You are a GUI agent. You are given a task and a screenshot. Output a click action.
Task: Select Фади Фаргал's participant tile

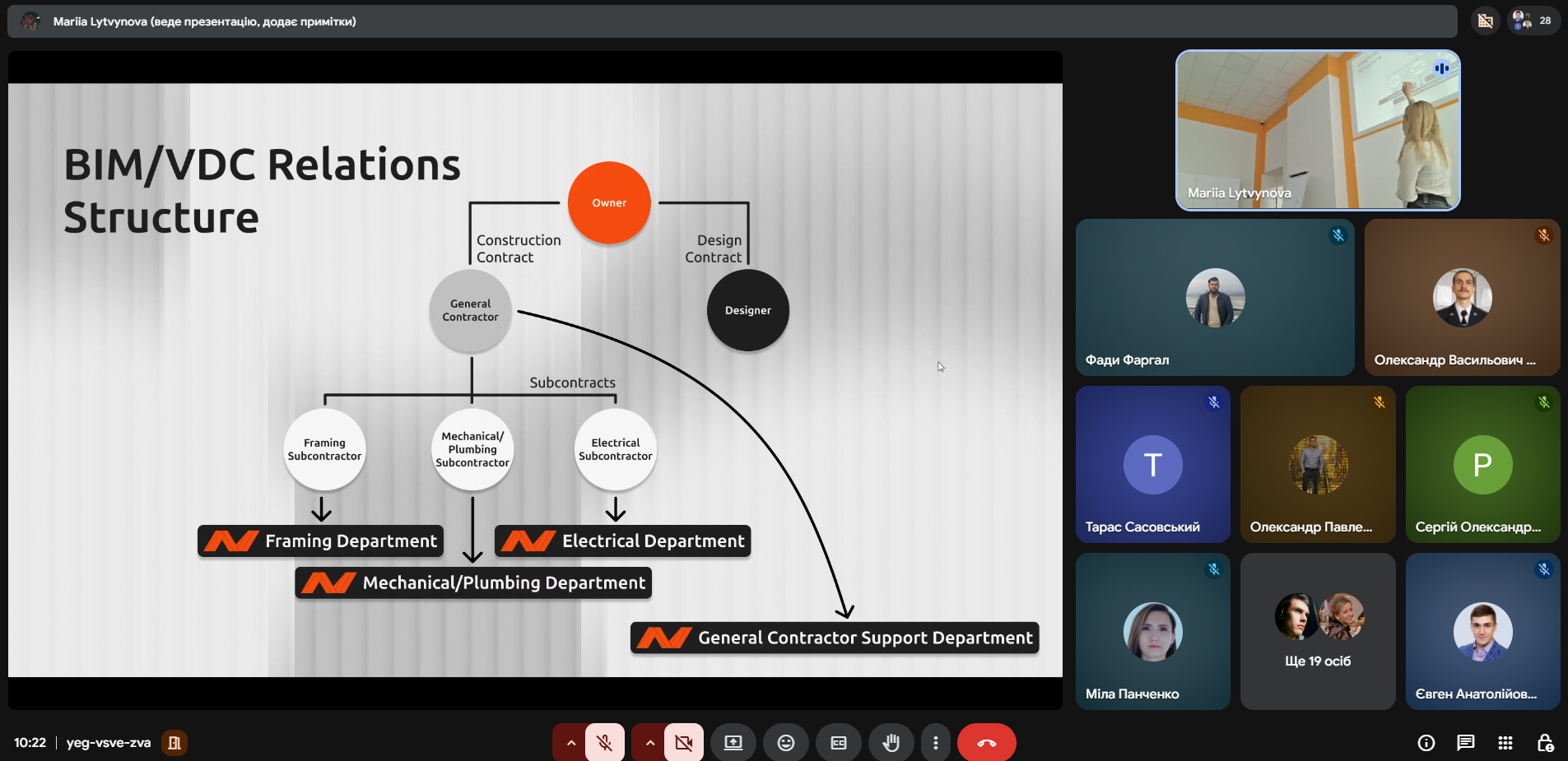click(x=1215, y=297)
